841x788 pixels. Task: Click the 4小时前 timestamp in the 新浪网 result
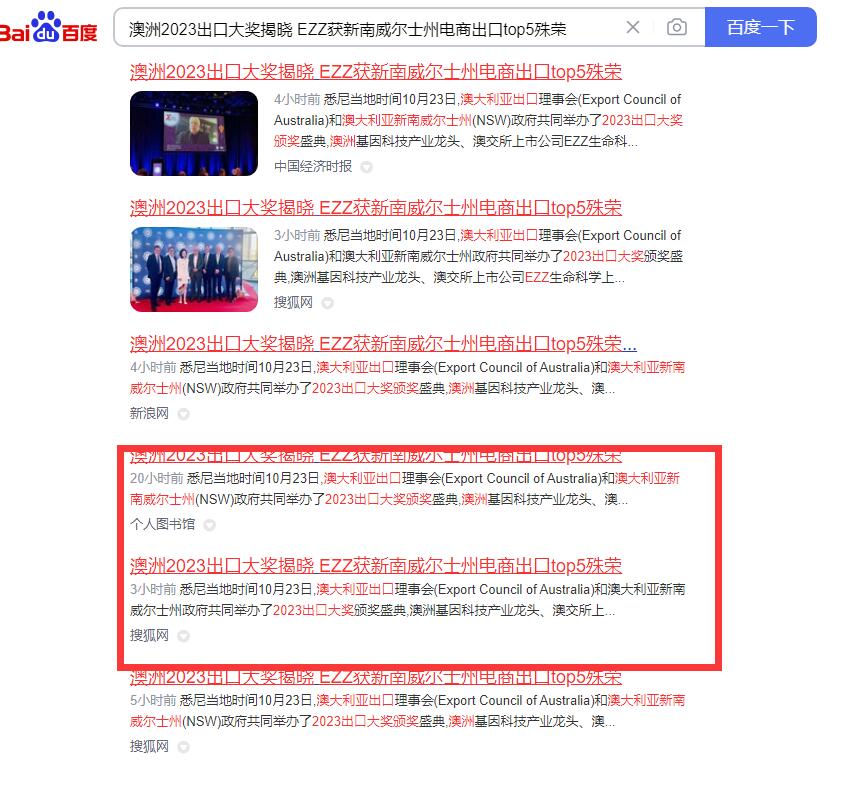coord(153,367)
